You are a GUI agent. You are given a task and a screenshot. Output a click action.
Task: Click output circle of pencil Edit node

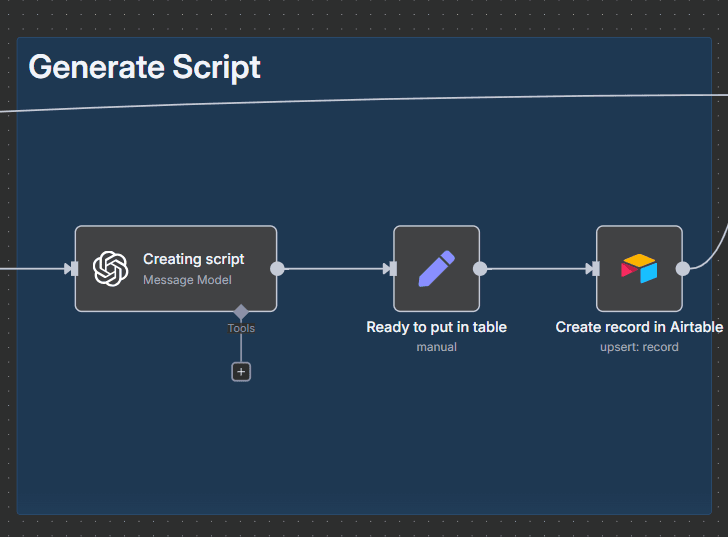[480, 268]
